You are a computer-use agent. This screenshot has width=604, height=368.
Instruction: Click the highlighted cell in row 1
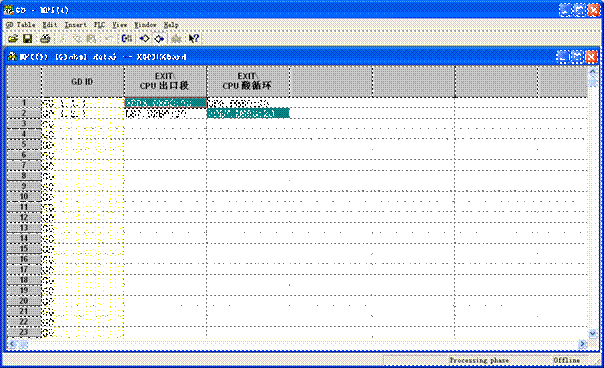tap(165, 103)
